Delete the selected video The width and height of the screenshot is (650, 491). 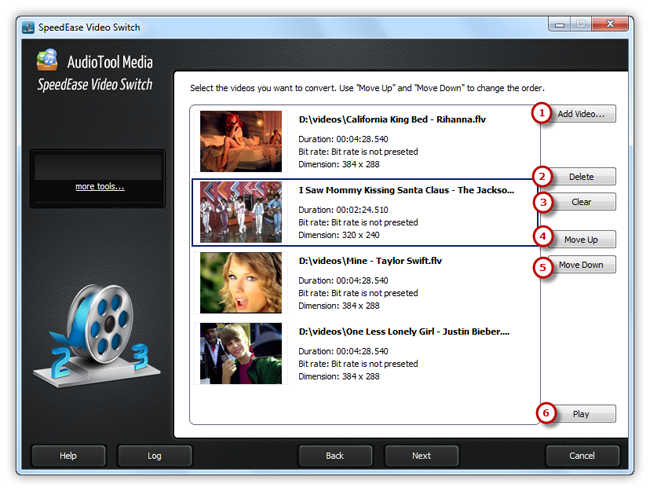[581, 177]
